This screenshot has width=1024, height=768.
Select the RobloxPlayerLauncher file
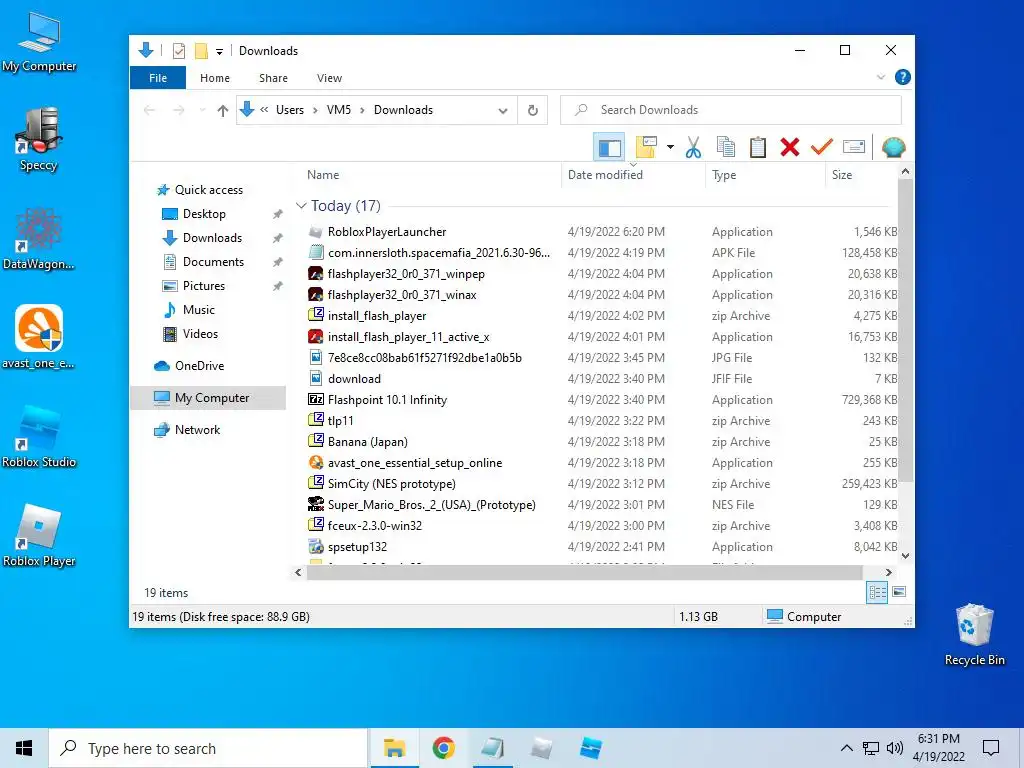pyautogui.click(x=387, y=232)
